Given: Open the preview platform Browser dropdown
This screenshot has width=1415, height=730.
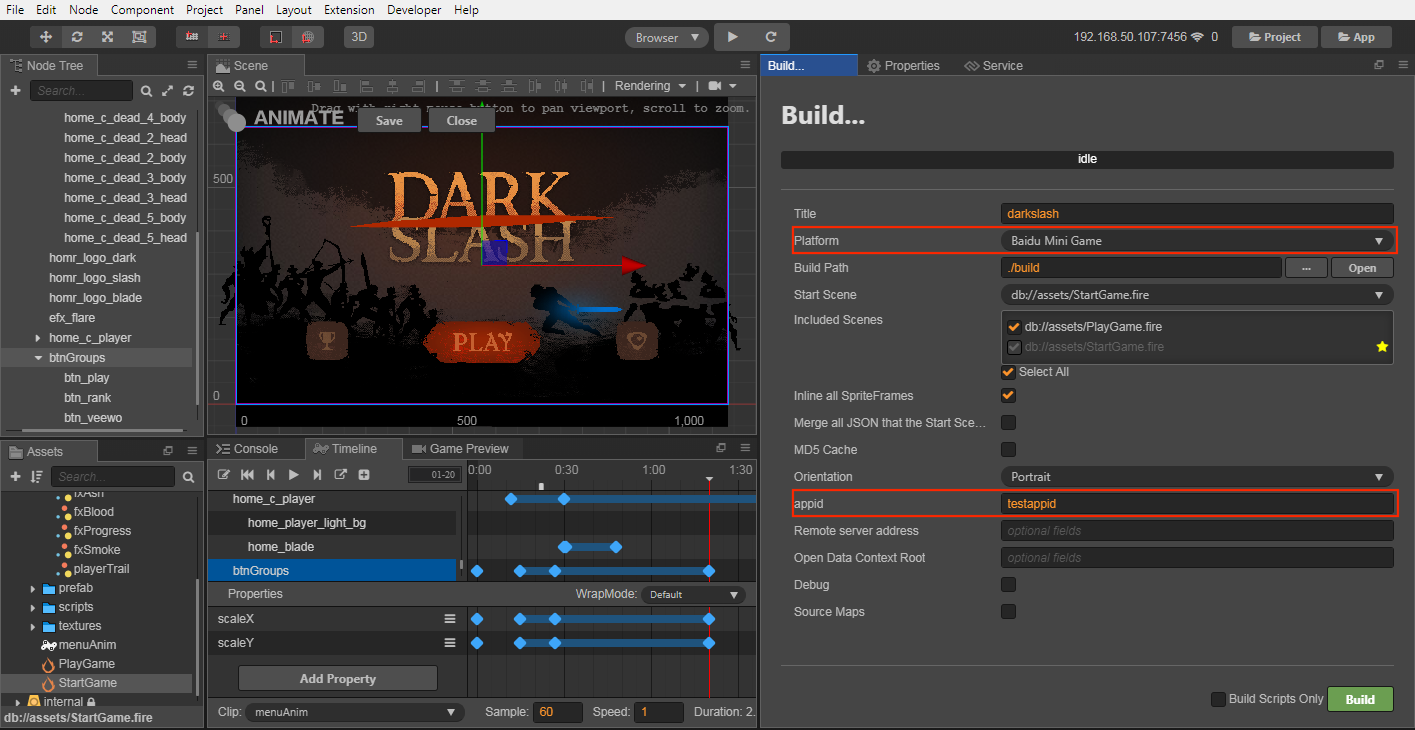Looking at the screenshot, I should pos(667,37).
